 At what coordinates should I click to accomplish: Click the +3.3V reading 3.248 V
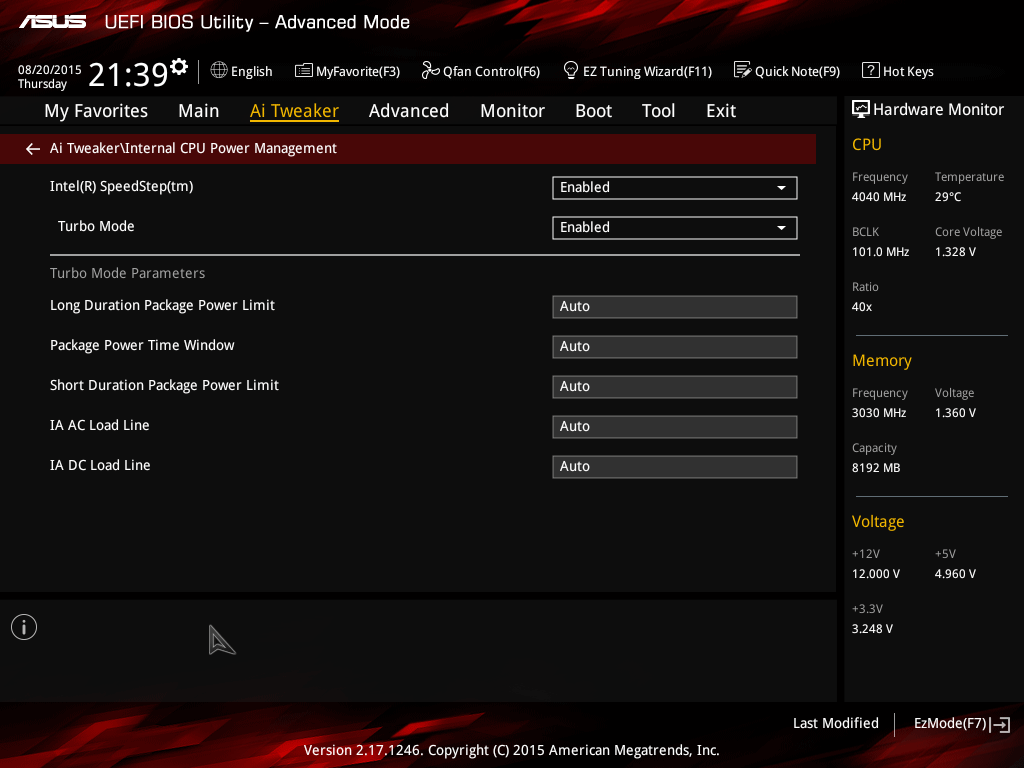(872, 629)
